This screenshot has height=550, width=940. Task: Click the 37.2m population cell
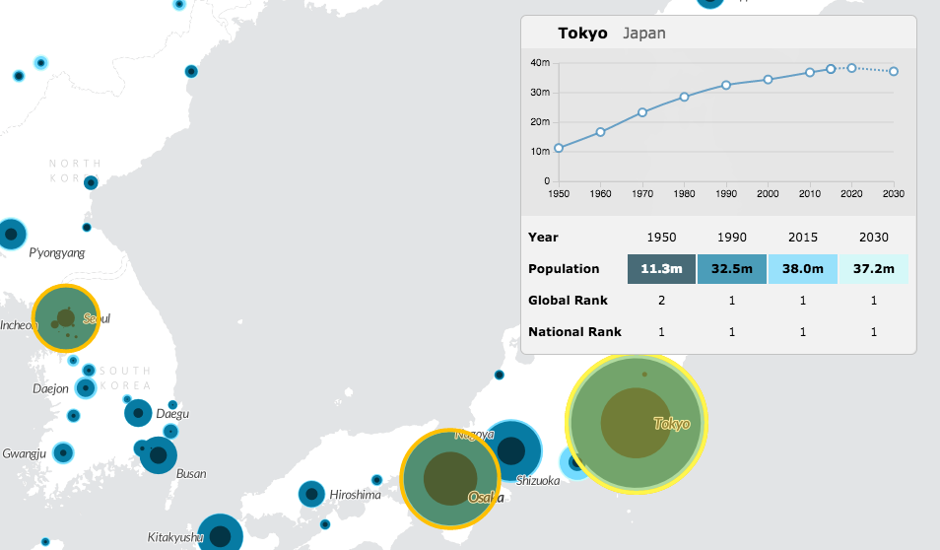(873, 269)
